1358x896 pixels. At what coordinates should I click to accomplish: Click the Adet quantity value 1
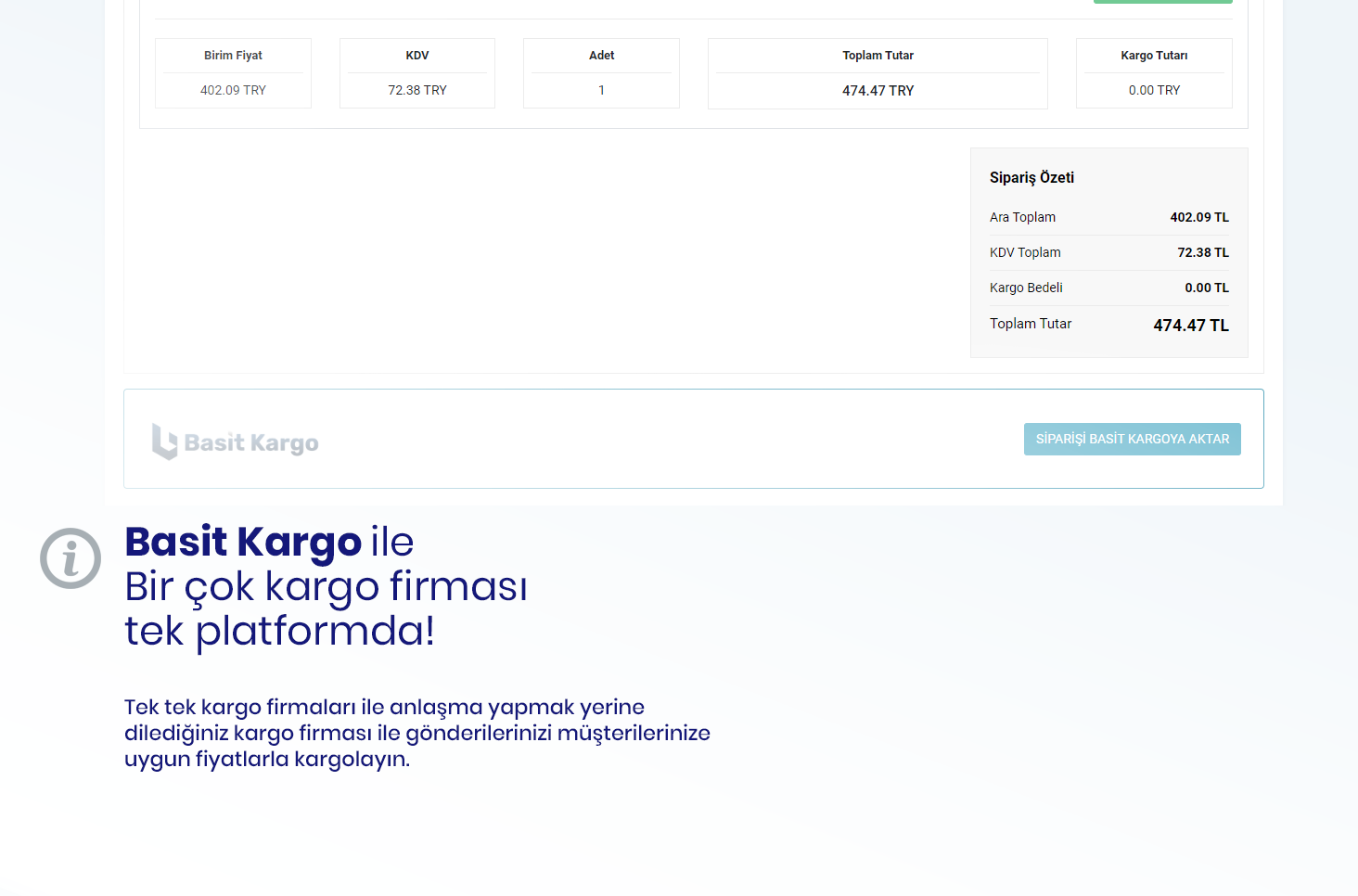601,90
